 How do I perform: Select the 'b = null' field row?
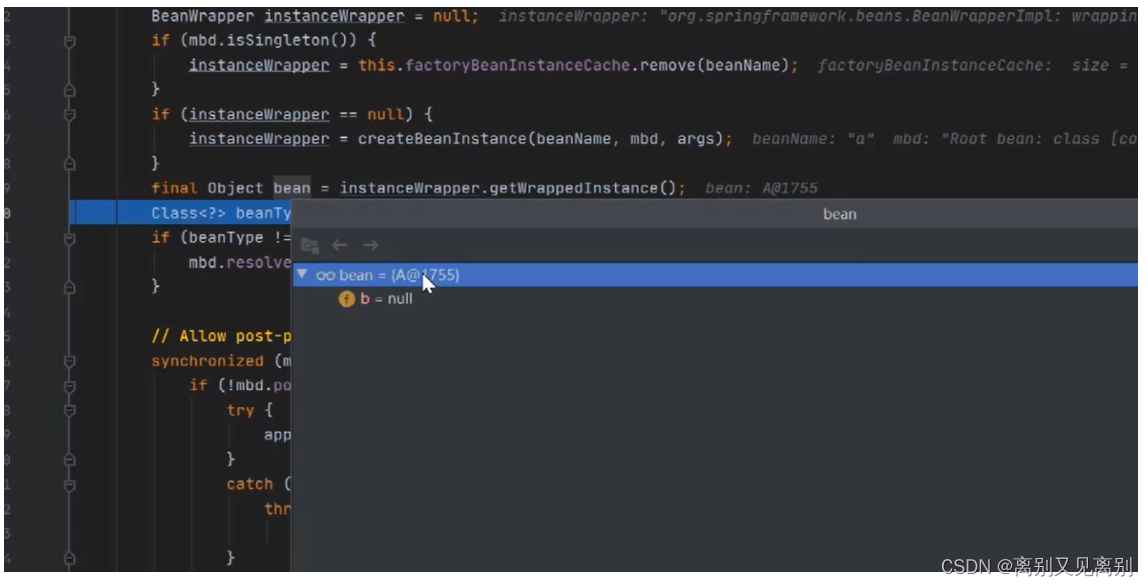pyautogui.click(x=715, y=299)
